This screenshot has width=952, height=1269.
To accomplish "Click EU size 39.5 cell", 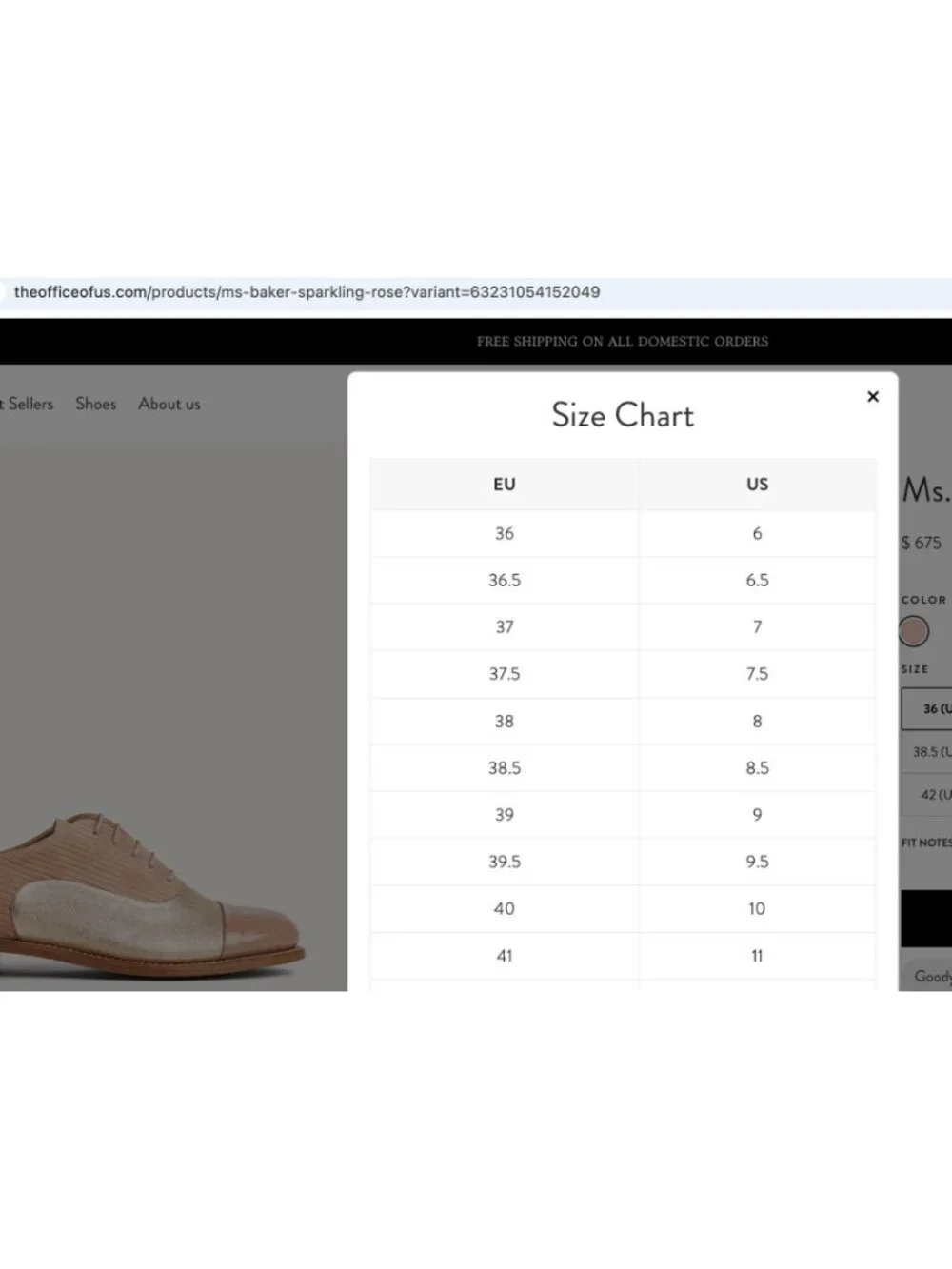I will pyautogui.click(x=505, y=862).
